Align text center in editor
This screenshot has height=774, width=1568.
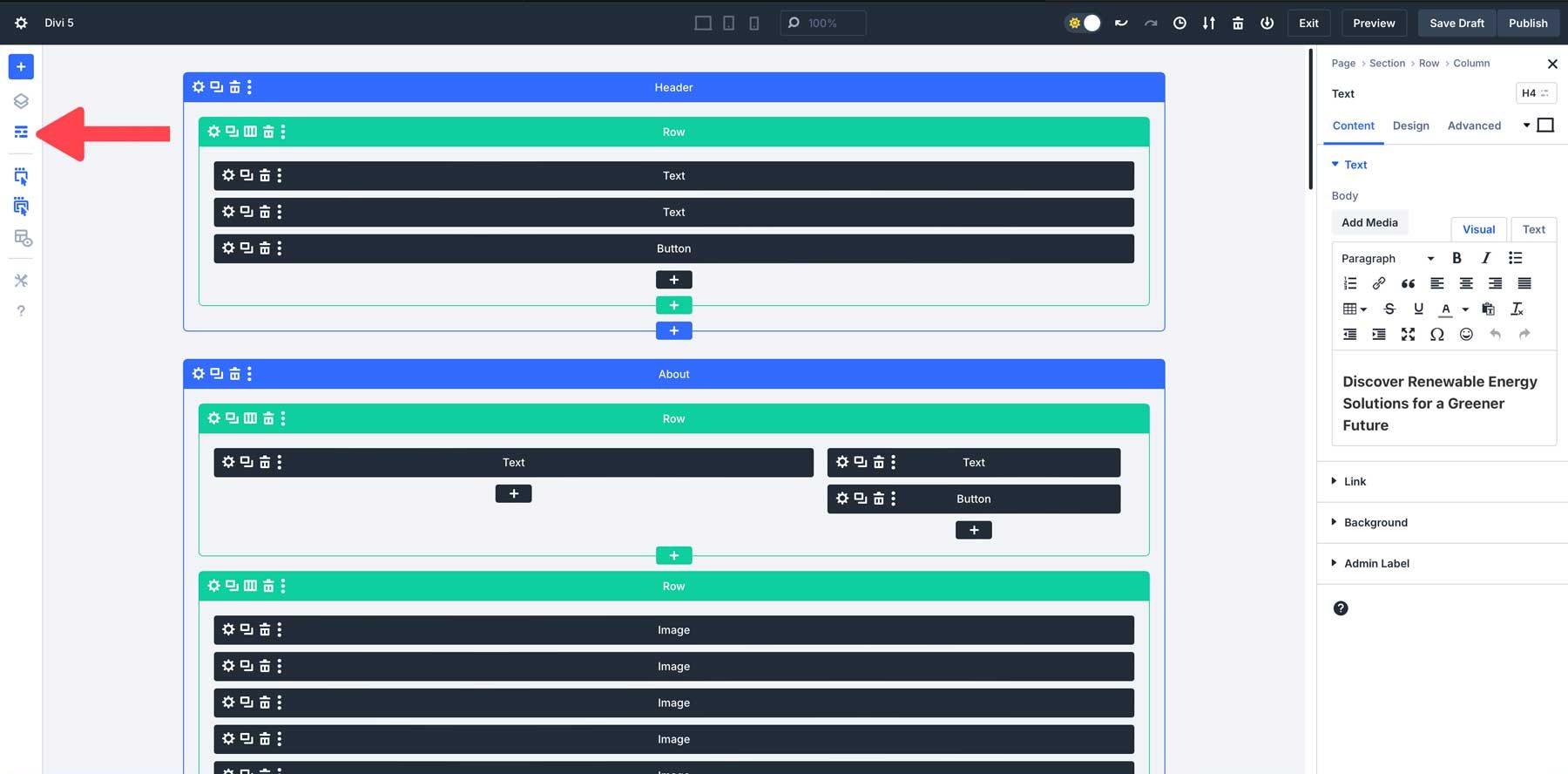click(x=1466, y=283)
